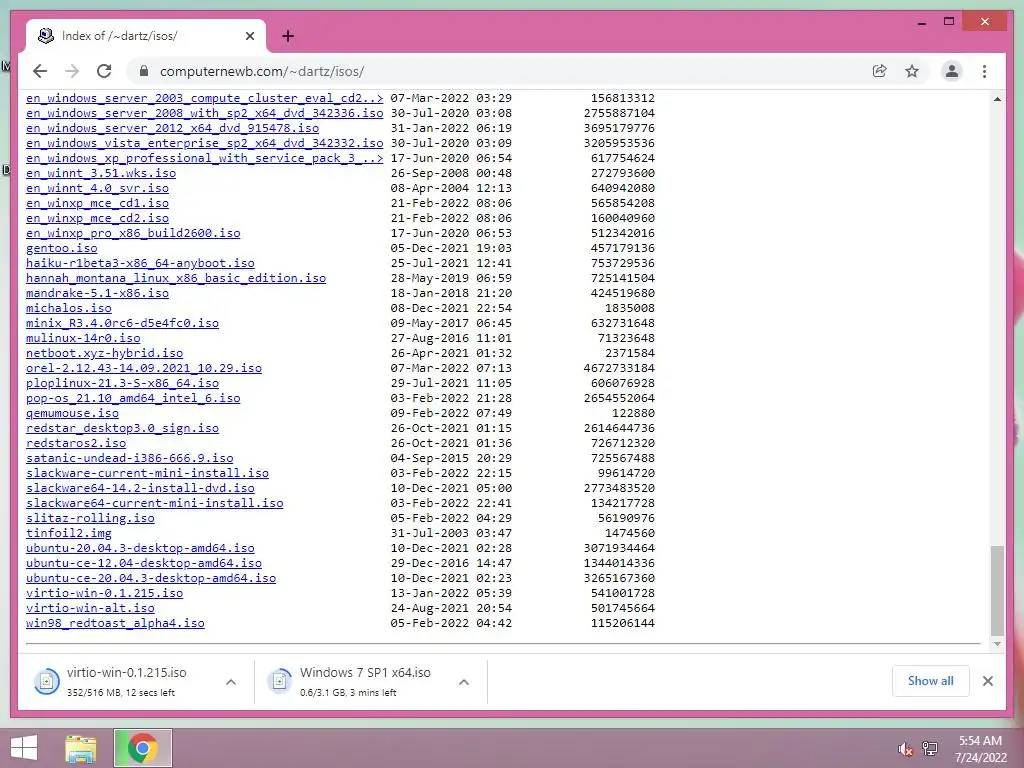The height and width of the screenshot is (768, 1024).
Task: Click the Chrome taskbar icon
Action: tap(142, 748)
